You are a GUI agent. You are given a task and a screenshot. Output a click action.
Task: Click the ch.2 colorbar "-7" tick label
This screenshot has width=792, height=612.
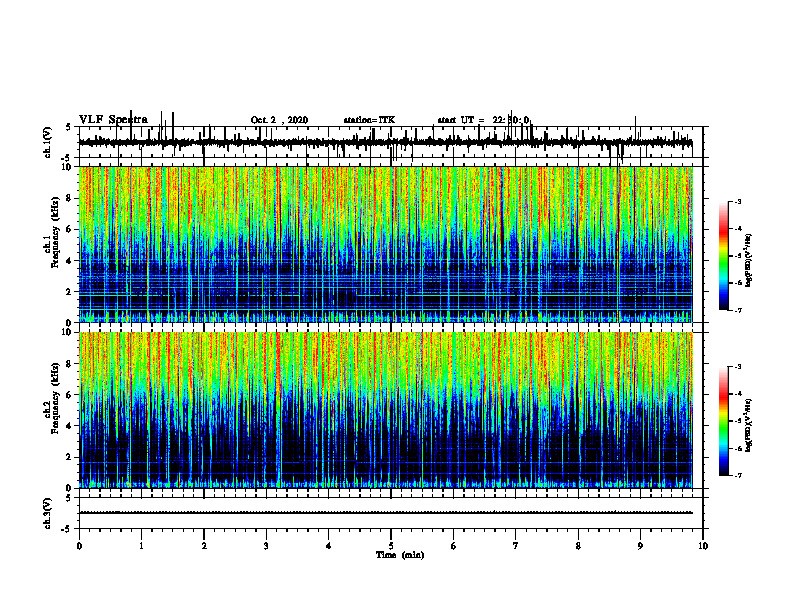point(737,475)
